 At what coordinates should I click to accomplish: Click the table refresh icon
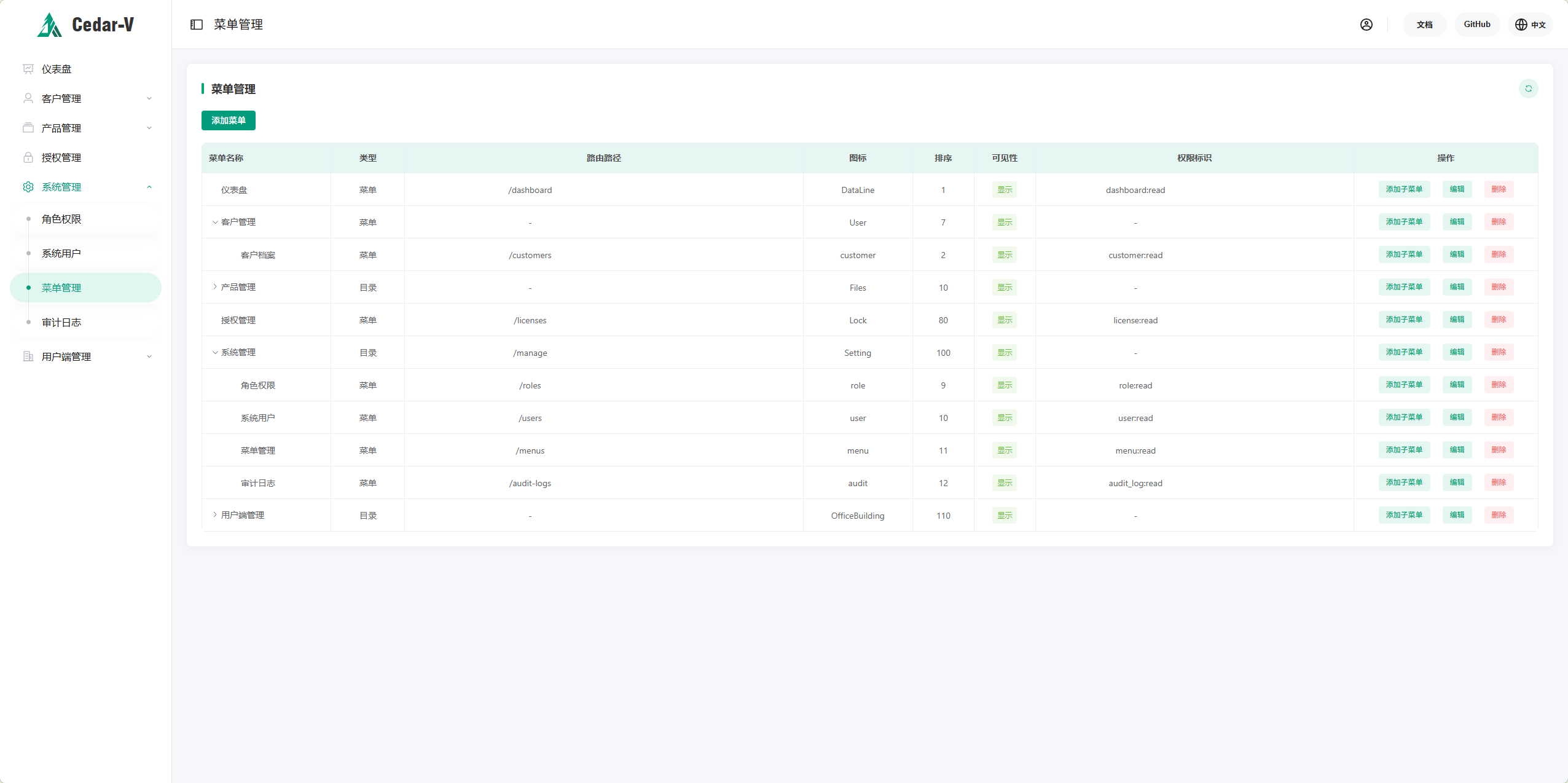[x=1528, y=89]
